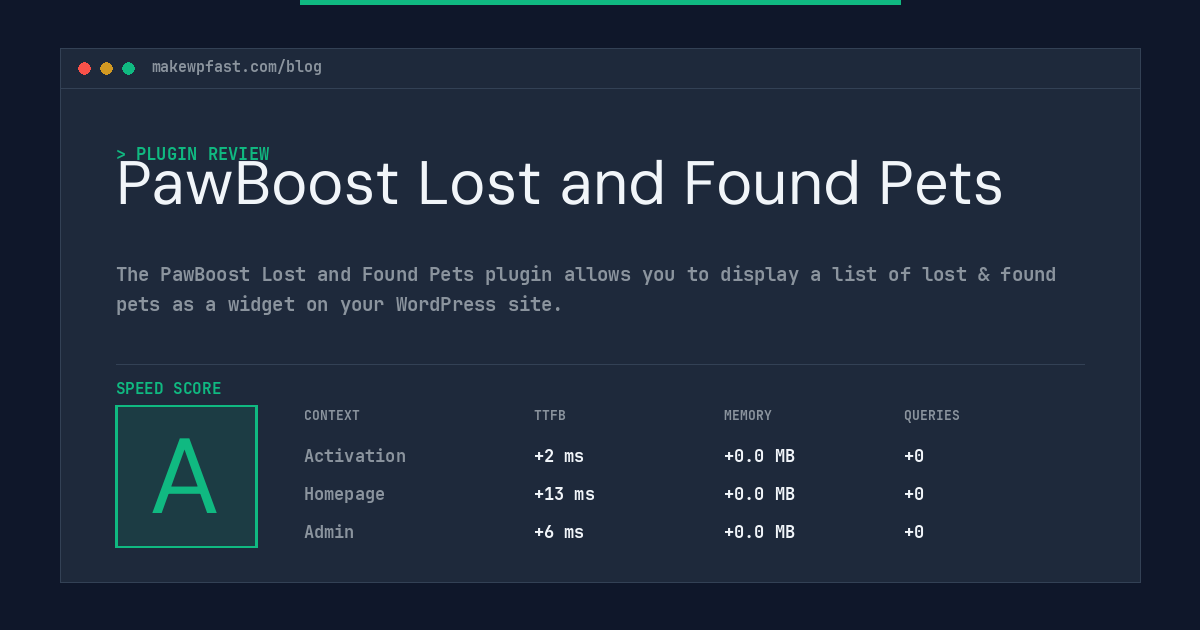Click the 'Admin' row label
This screenshot has height=630, width=1200.
tap(329, 532)
